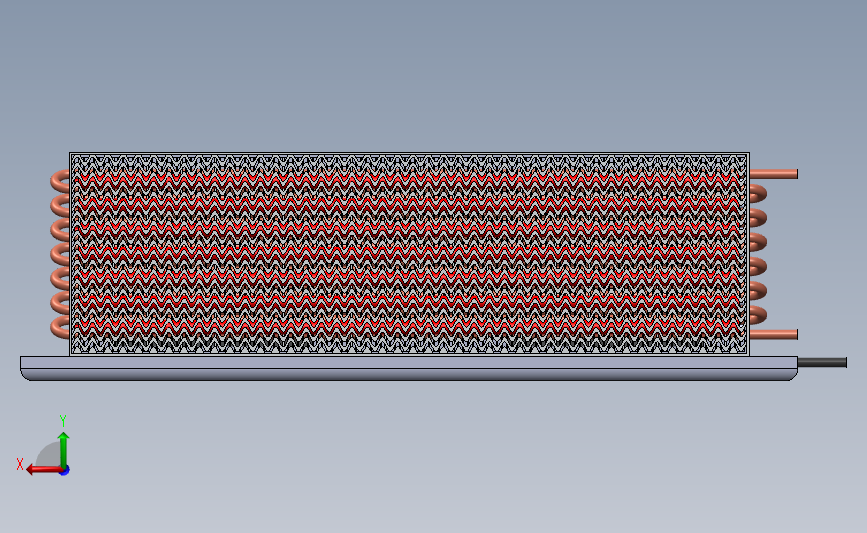Select the bottom copper U-bend on the left side

[60, 327]
